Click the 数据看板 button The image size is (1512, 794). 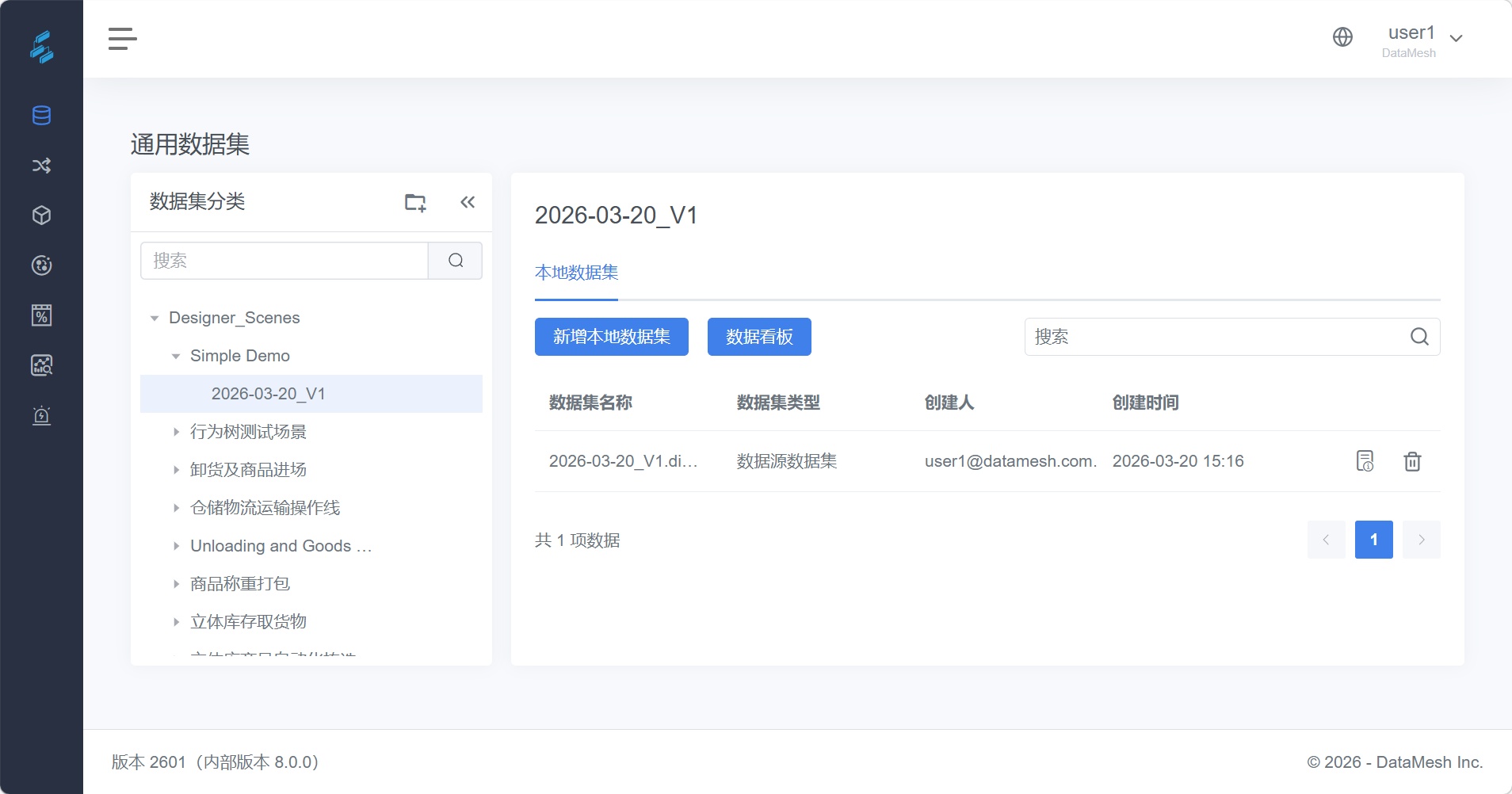tap(758, 337)
